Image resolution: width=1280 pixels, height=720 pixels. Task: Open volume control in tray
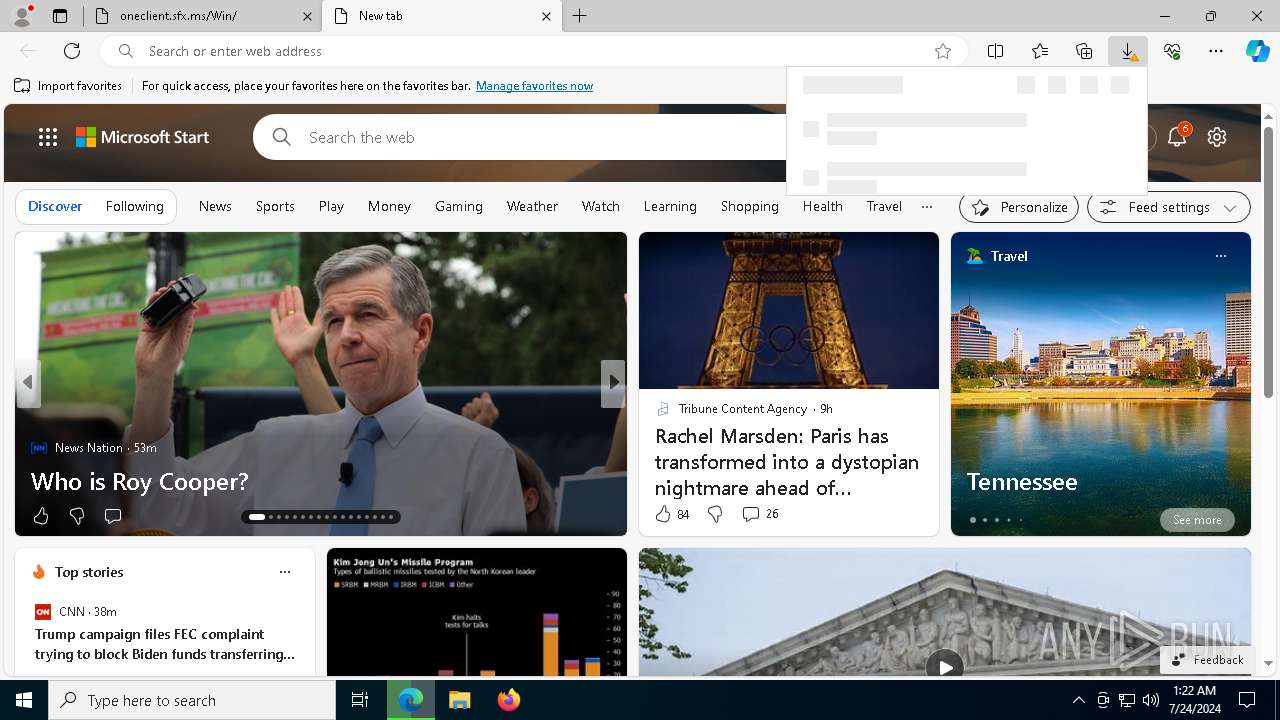(1151, 700)
